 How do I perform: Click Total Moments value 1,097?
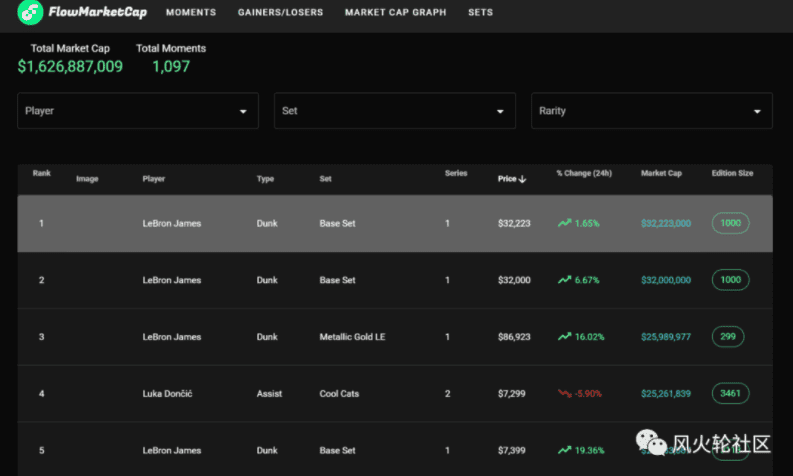point(171,66)
